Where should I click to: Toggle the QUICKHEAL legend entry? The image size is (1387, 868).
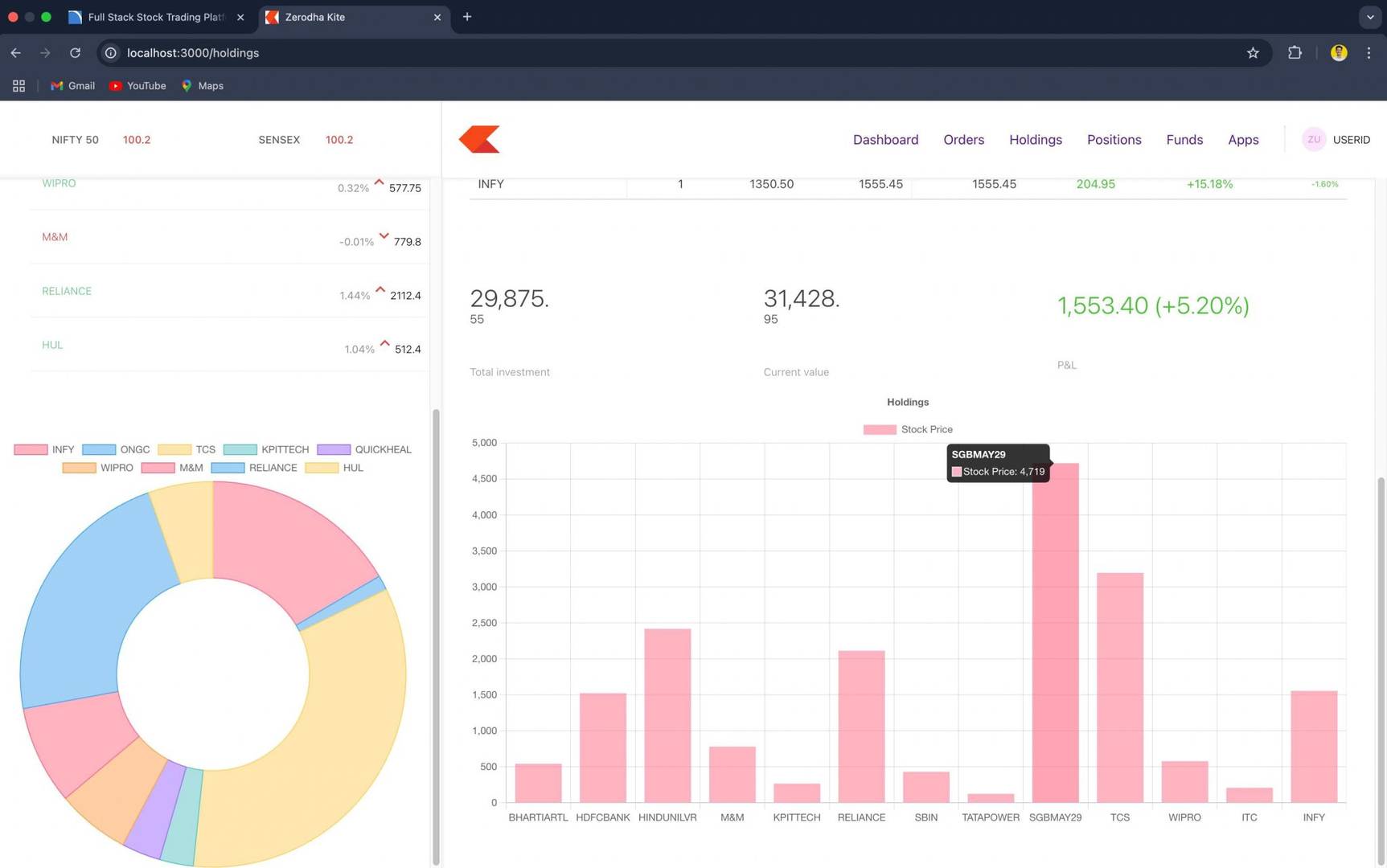pyautogui.click(x=364, y=449)
